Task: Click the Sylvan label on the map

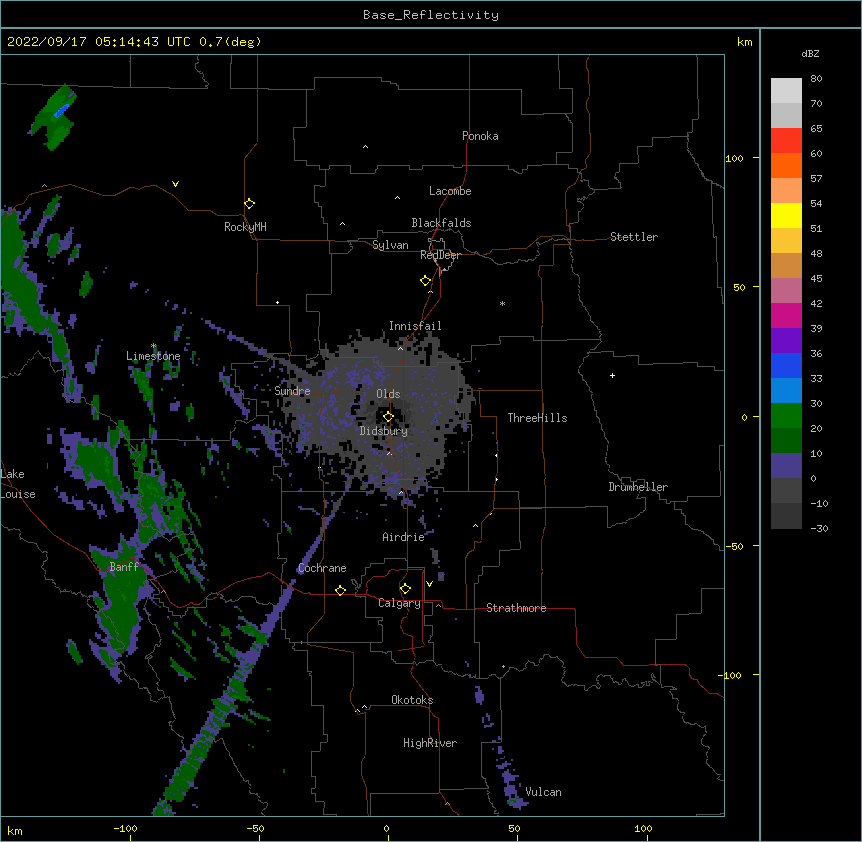Action: click(390, 245)
